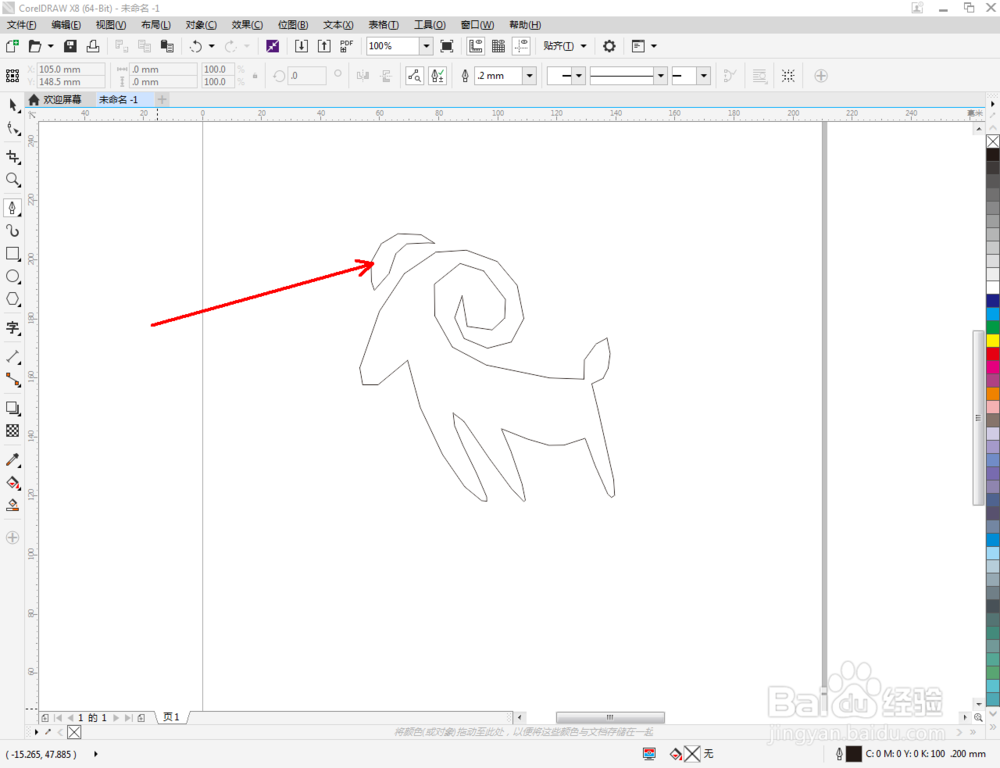Toggle Show Rulers in the toolbar
This screenshot has width=1000, height=768.
(476, 46)
